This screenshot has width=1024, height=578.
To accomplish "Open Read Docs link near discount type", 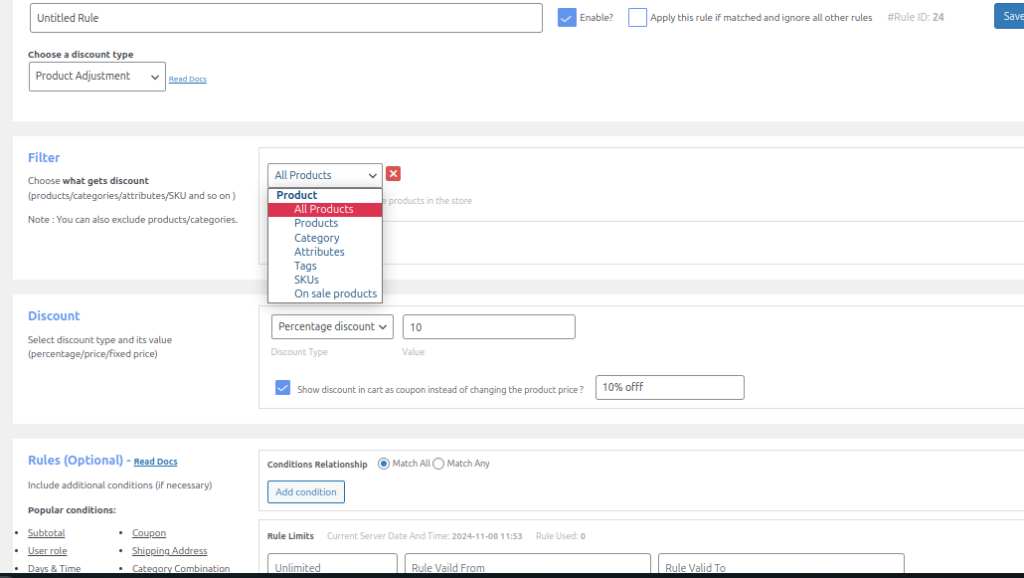I will coord(187,79).
